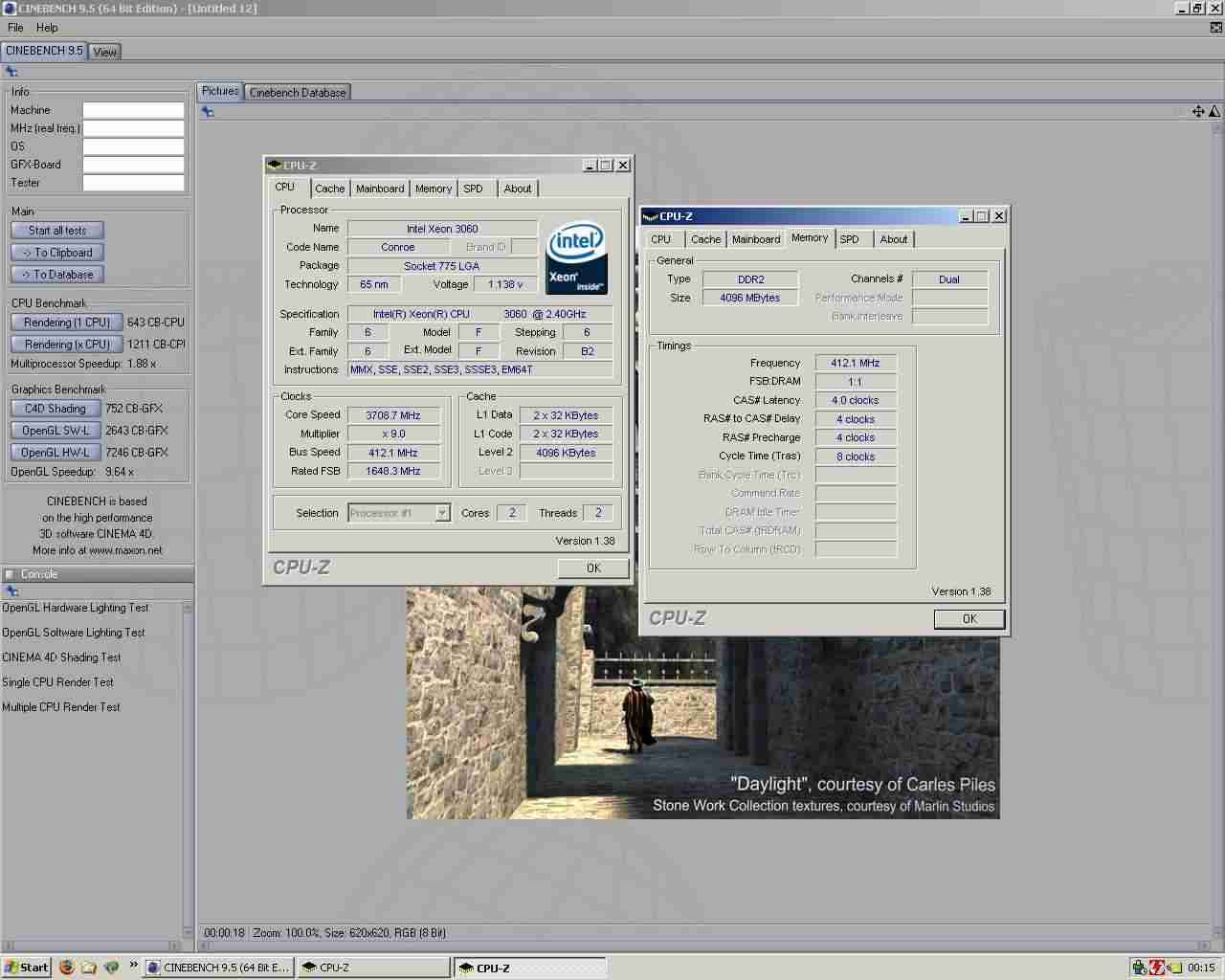Click the To Database button
1225x980 pixels.
tap(57, 275)
